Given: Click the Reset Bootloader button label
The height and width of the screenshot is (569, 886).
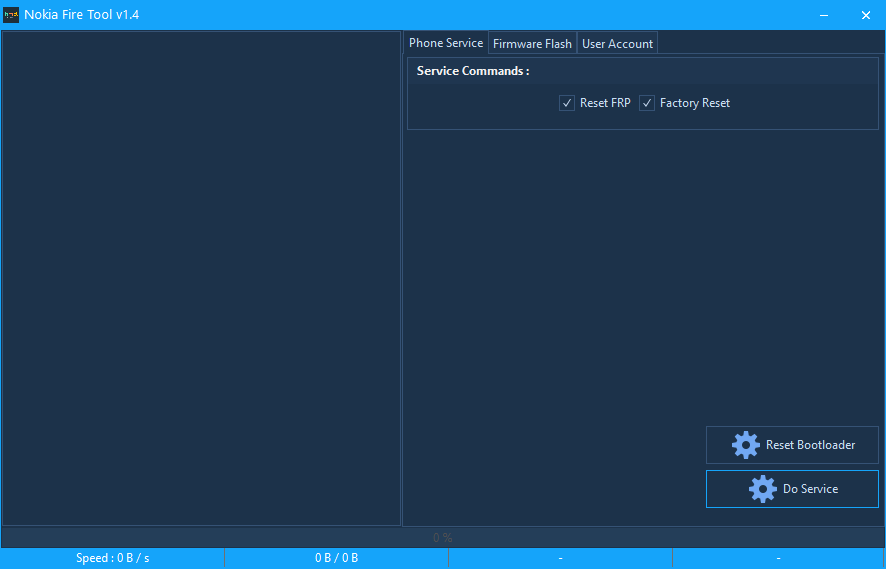Looking at the screenshot, I should pyautogui.click(x=810, y=445).
